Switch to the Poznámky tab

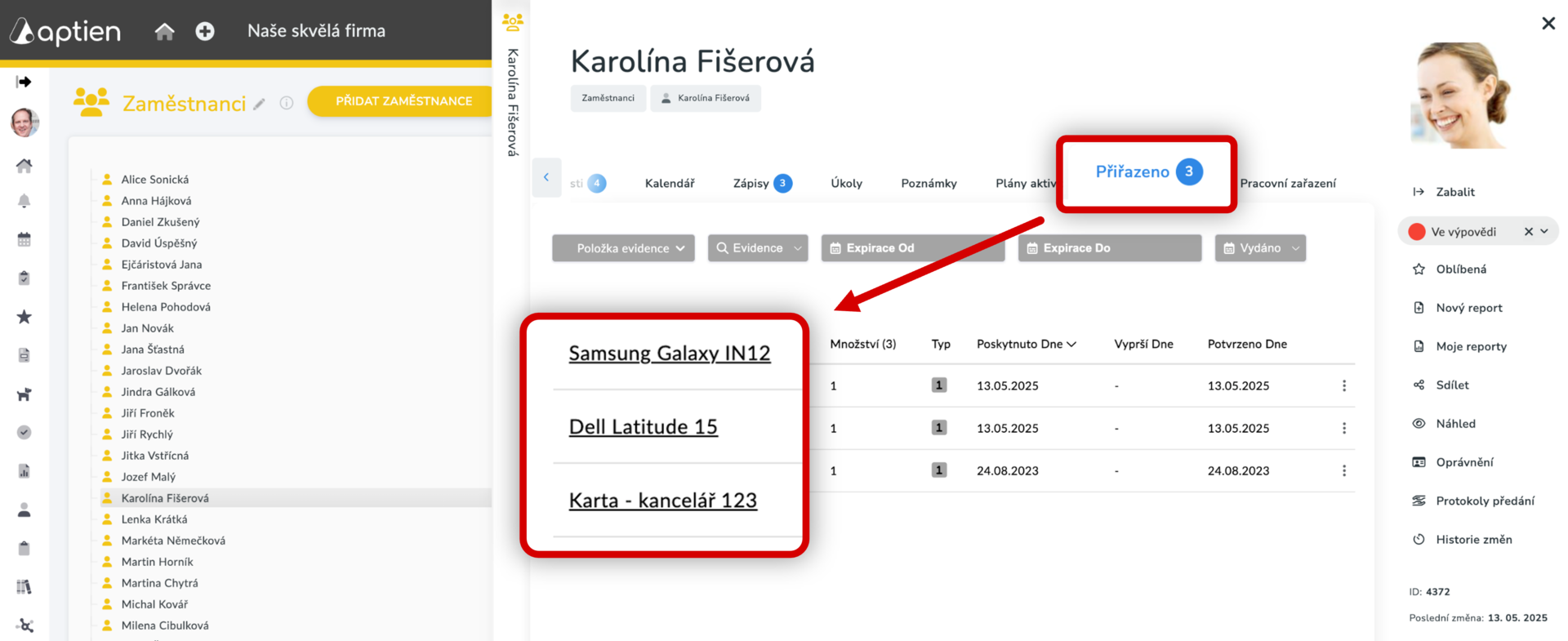pyautogui.click(x=929, y=184)
